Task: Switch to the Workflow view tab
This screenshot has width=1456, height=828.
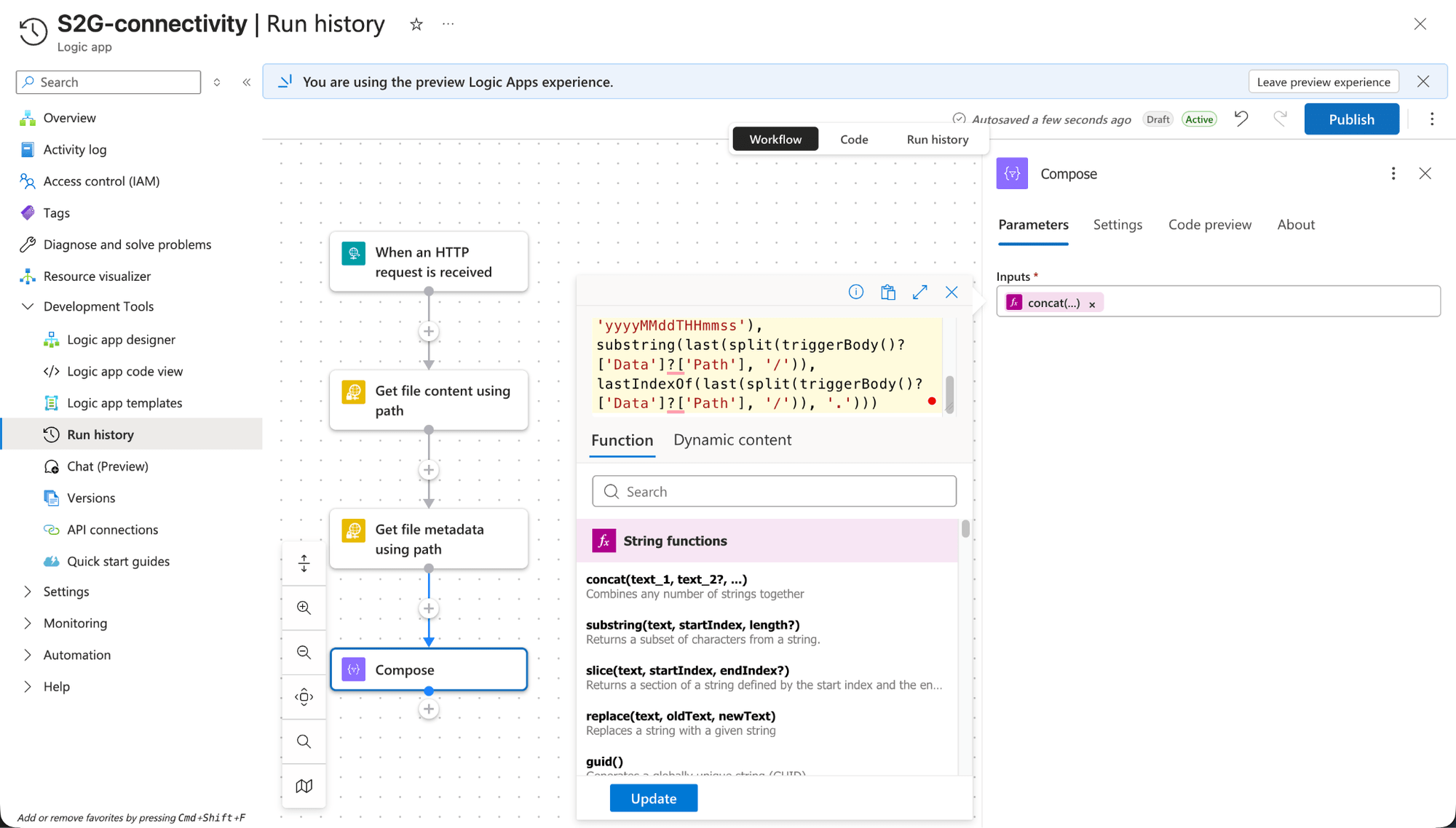Action: [775, 139]
